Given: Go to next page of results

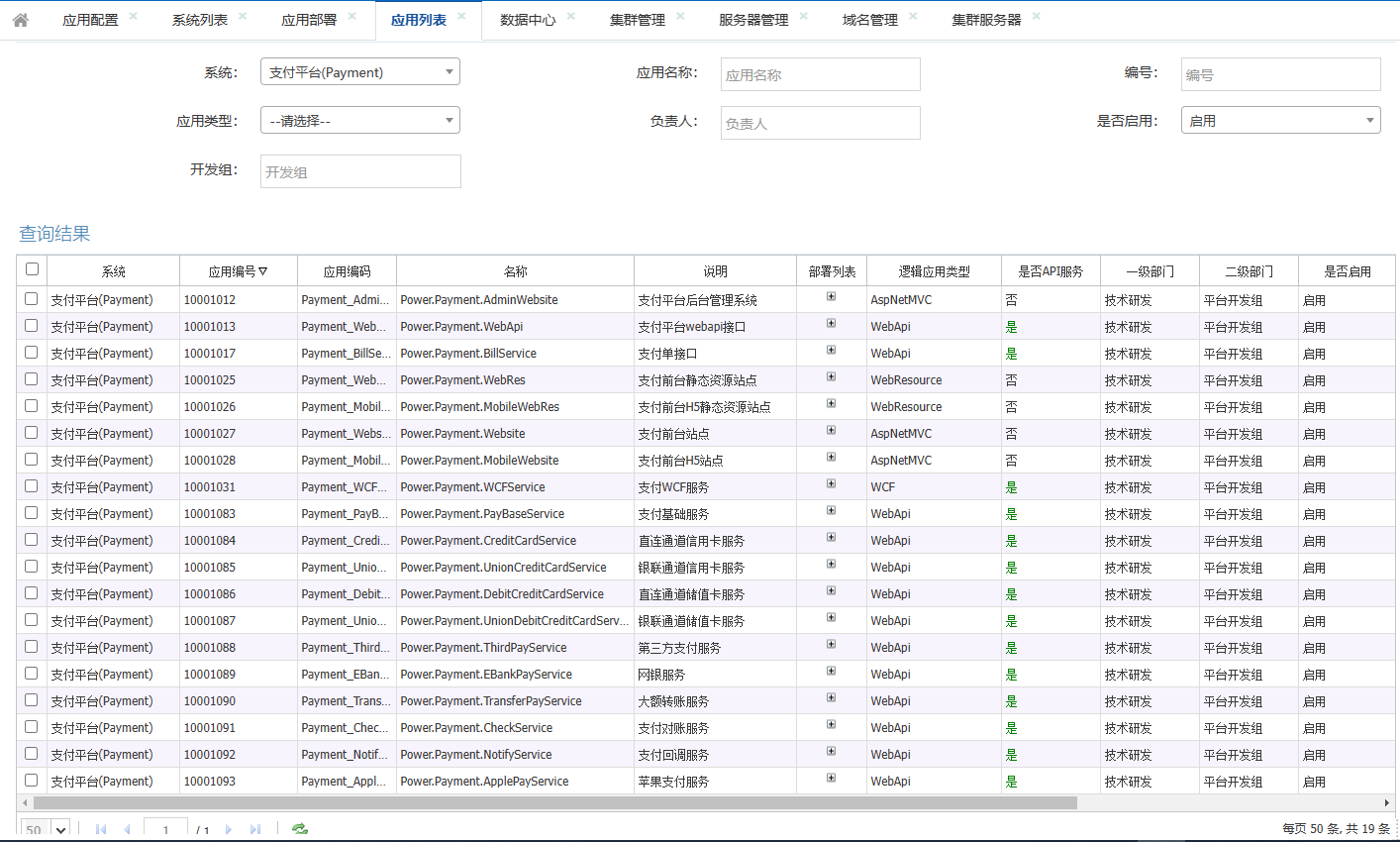Looking at the screenshot, I should click(229, 829).
